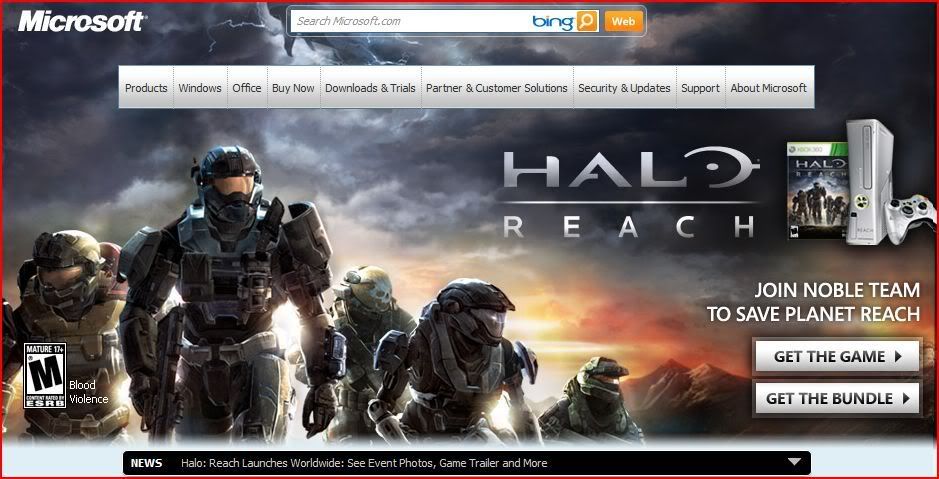
Task: Open Downloads & Trials menu
Action: pos(370,88)
